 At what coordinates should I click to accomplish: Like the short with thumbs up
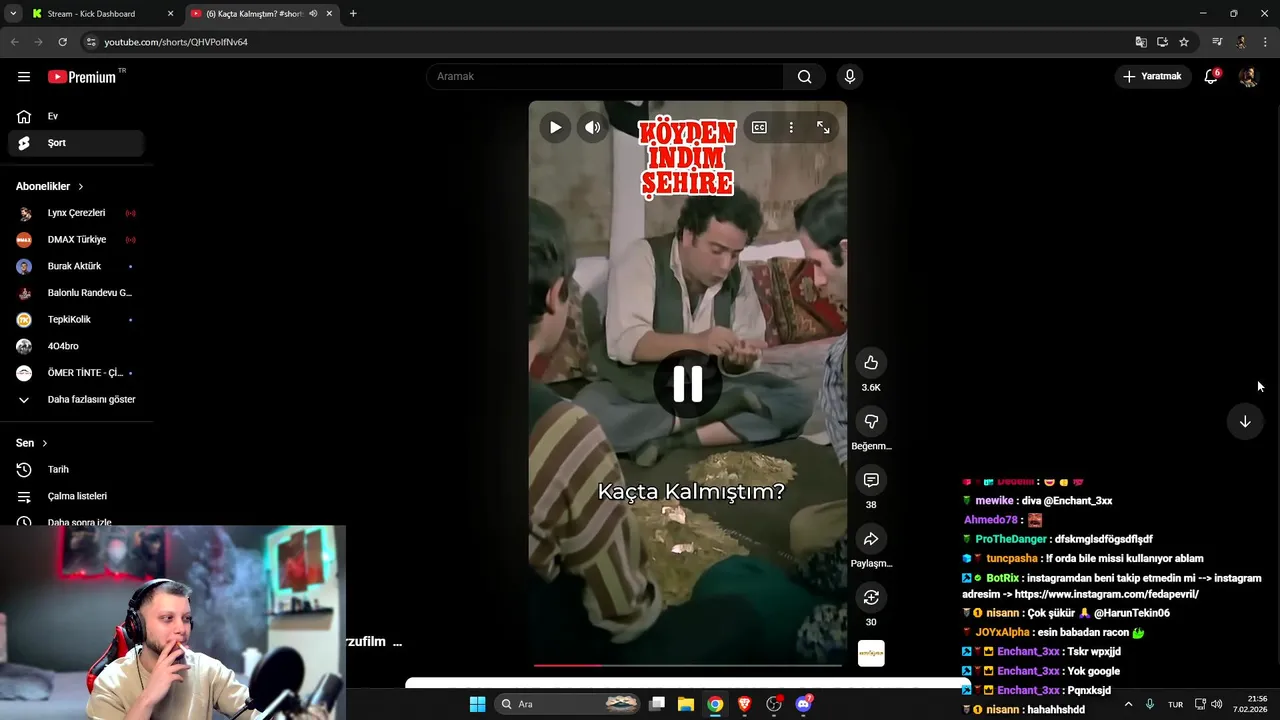(871, 363)
